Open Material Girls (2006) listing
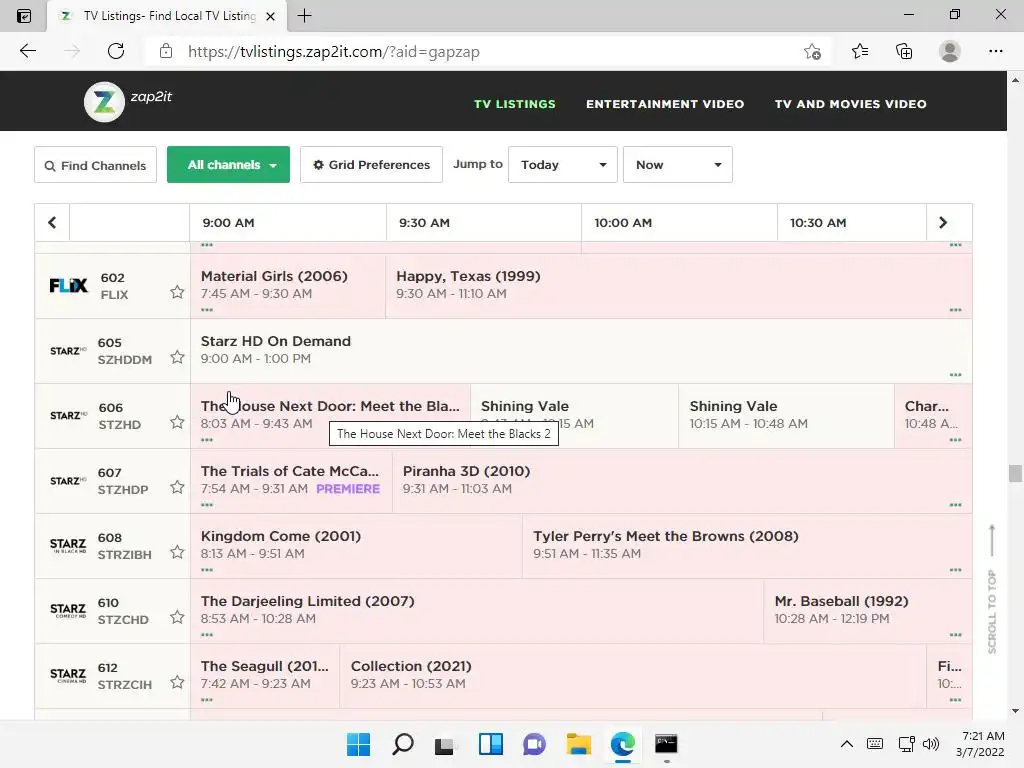 coord(287,285)
